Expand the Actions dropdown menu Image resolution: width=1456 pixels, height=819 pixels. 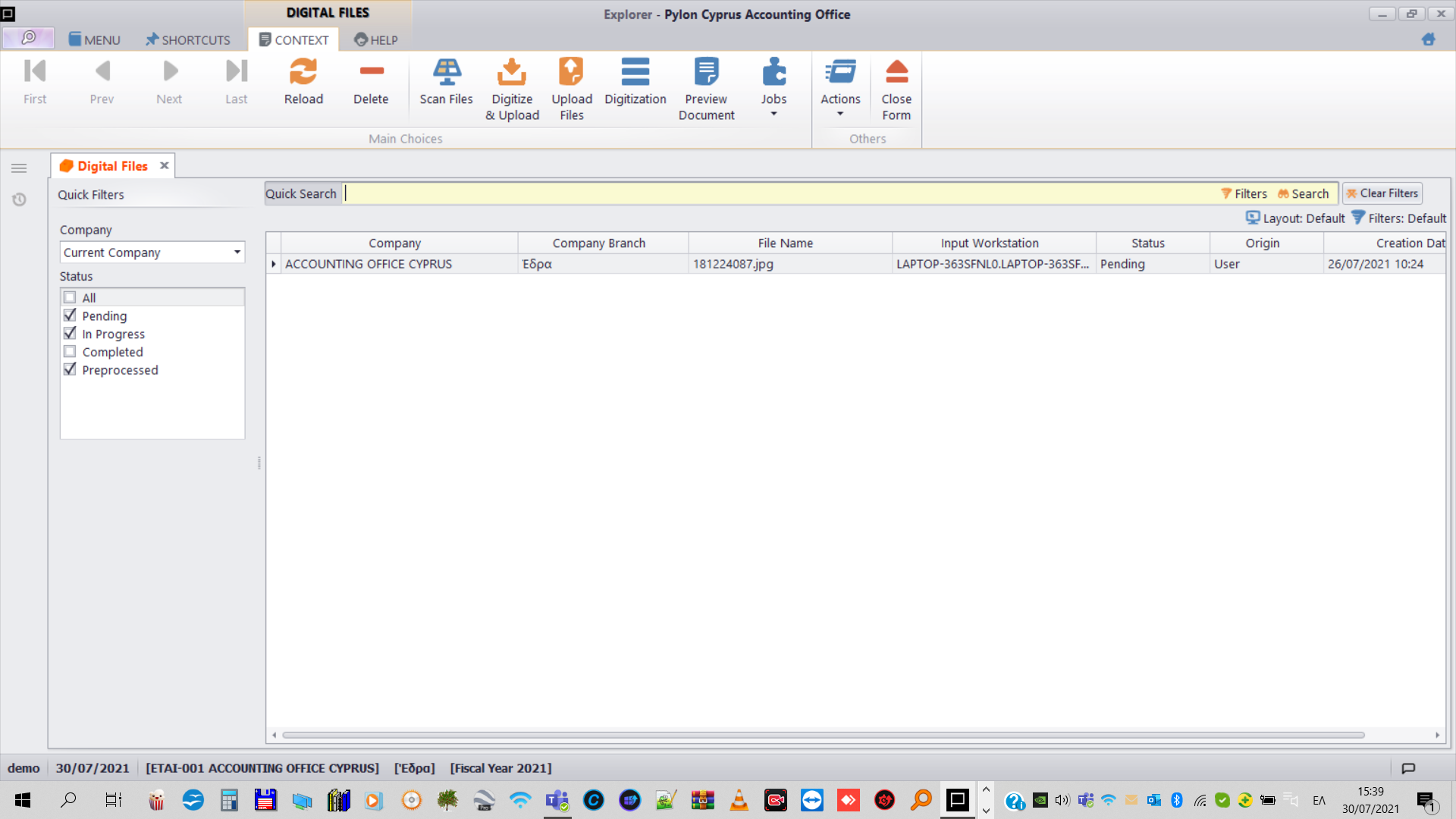840,114
